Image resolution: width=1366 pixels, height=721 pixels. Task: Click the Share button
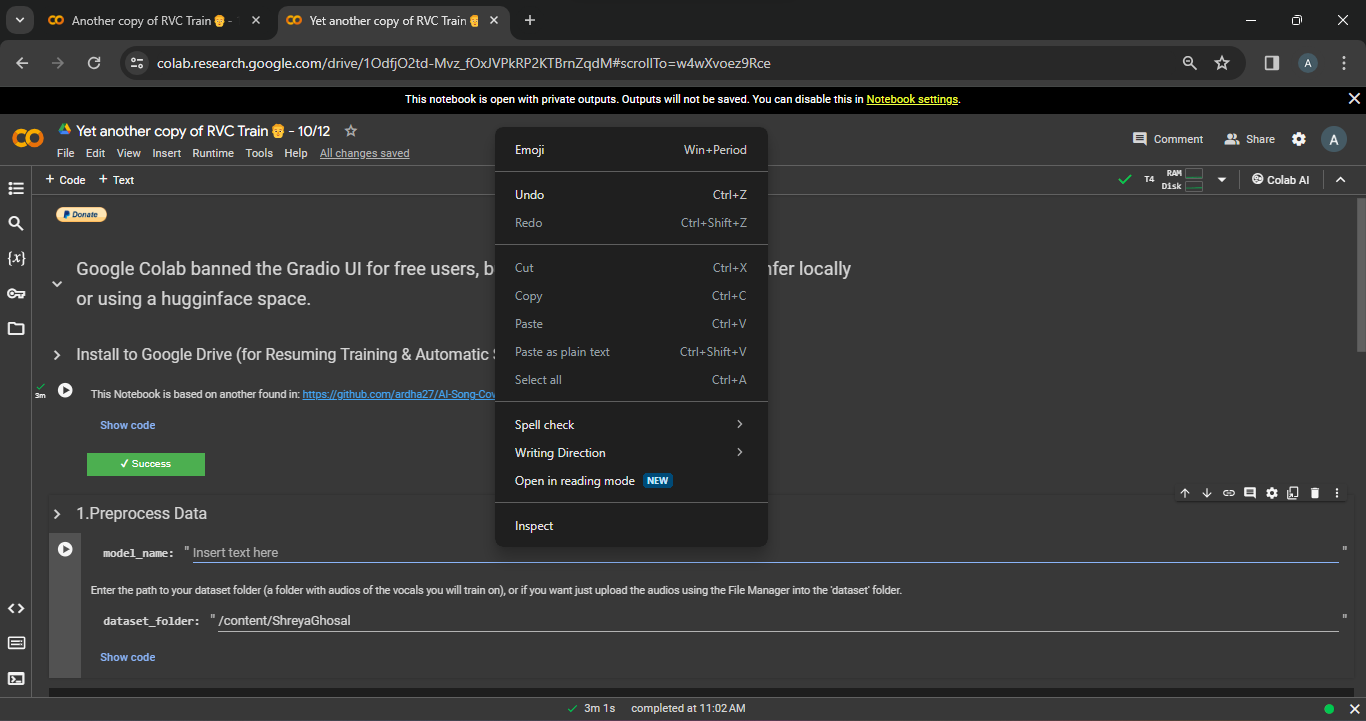pyautogui.click(x=1250, y=139)
